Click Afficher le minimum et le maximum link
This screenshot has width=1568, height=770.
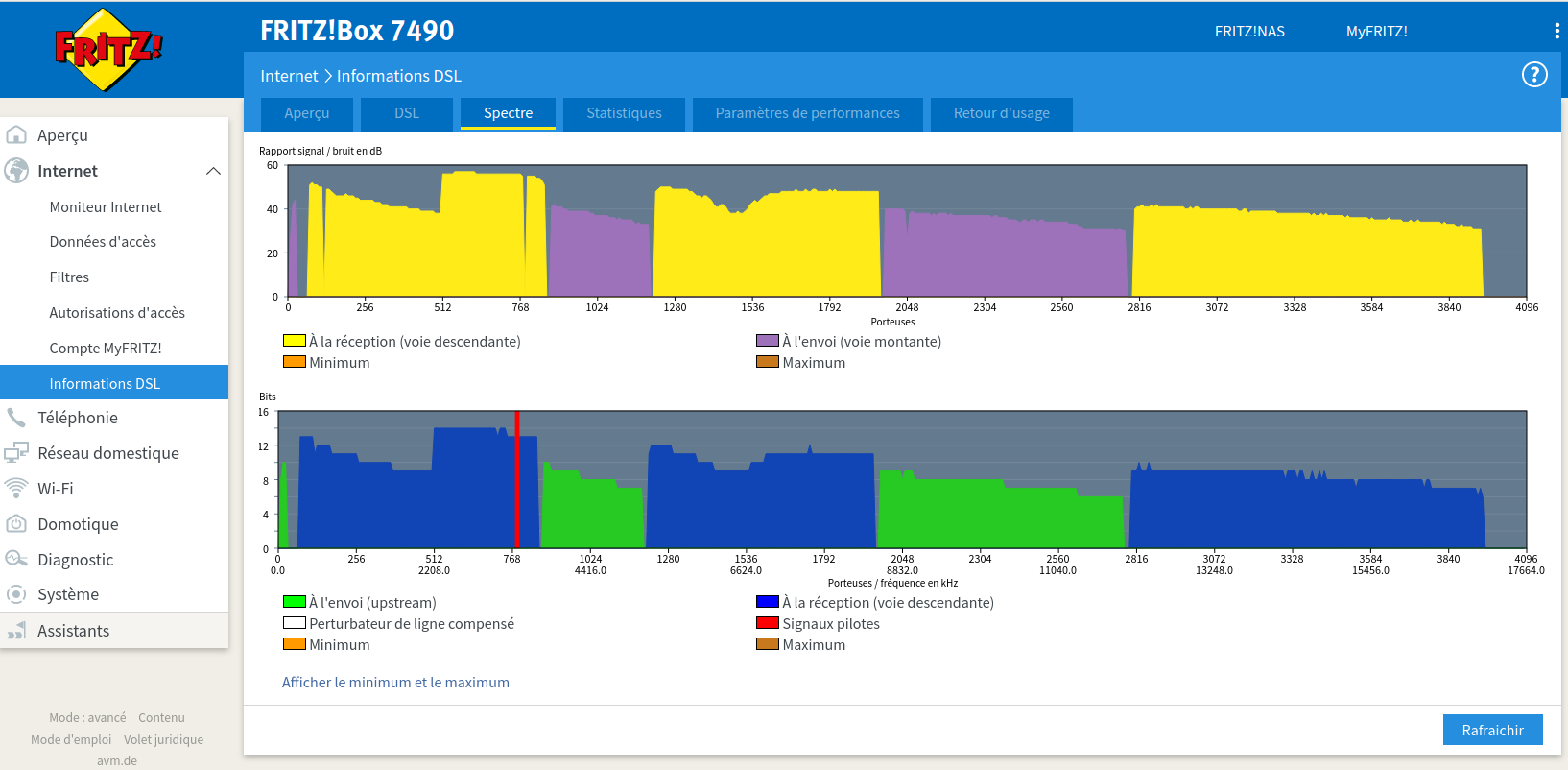coord(395,683)
